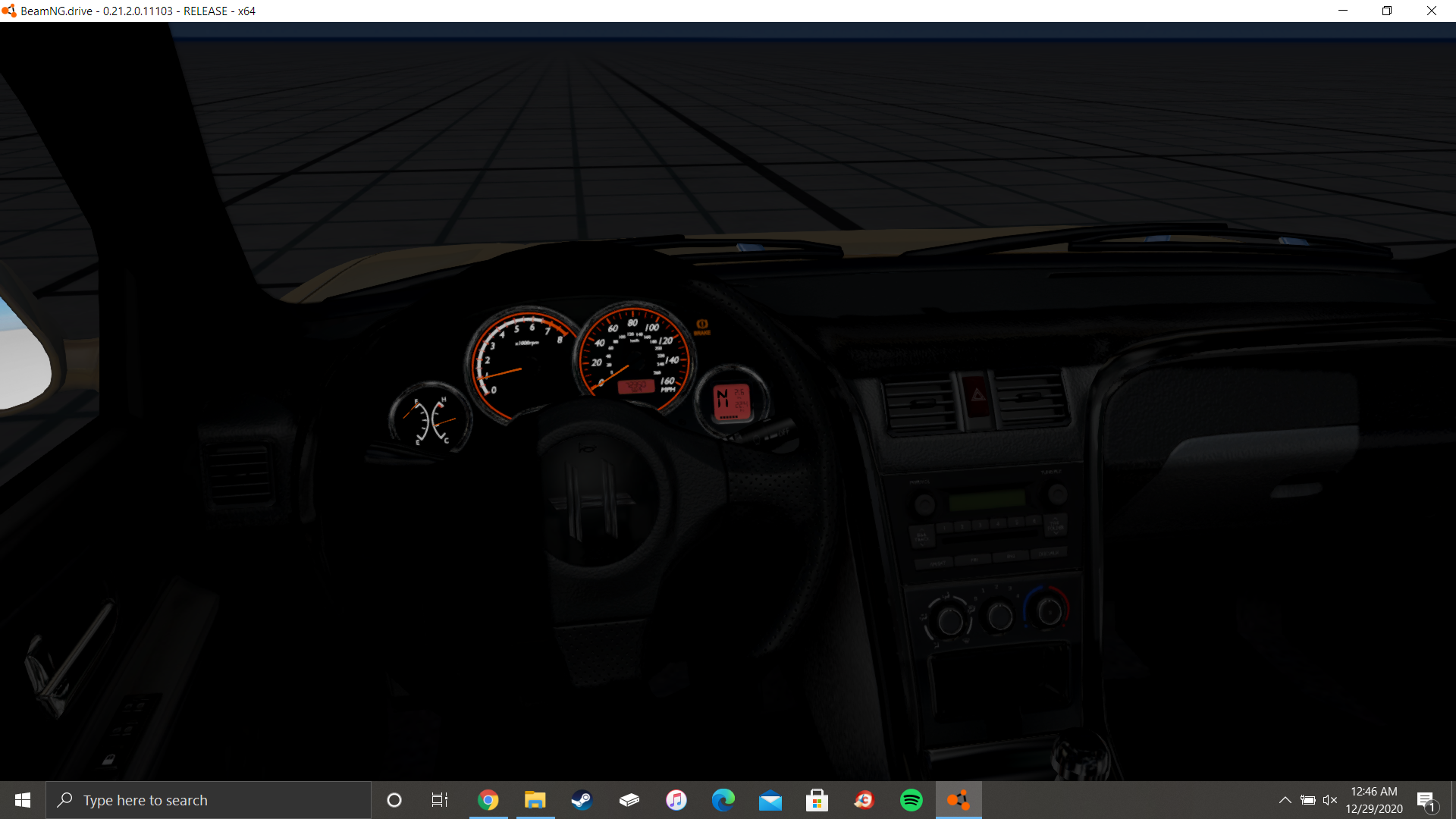The image size is (1456, 819).
Task: Open the clock and calendar flyout
Action: [1374, 800]
